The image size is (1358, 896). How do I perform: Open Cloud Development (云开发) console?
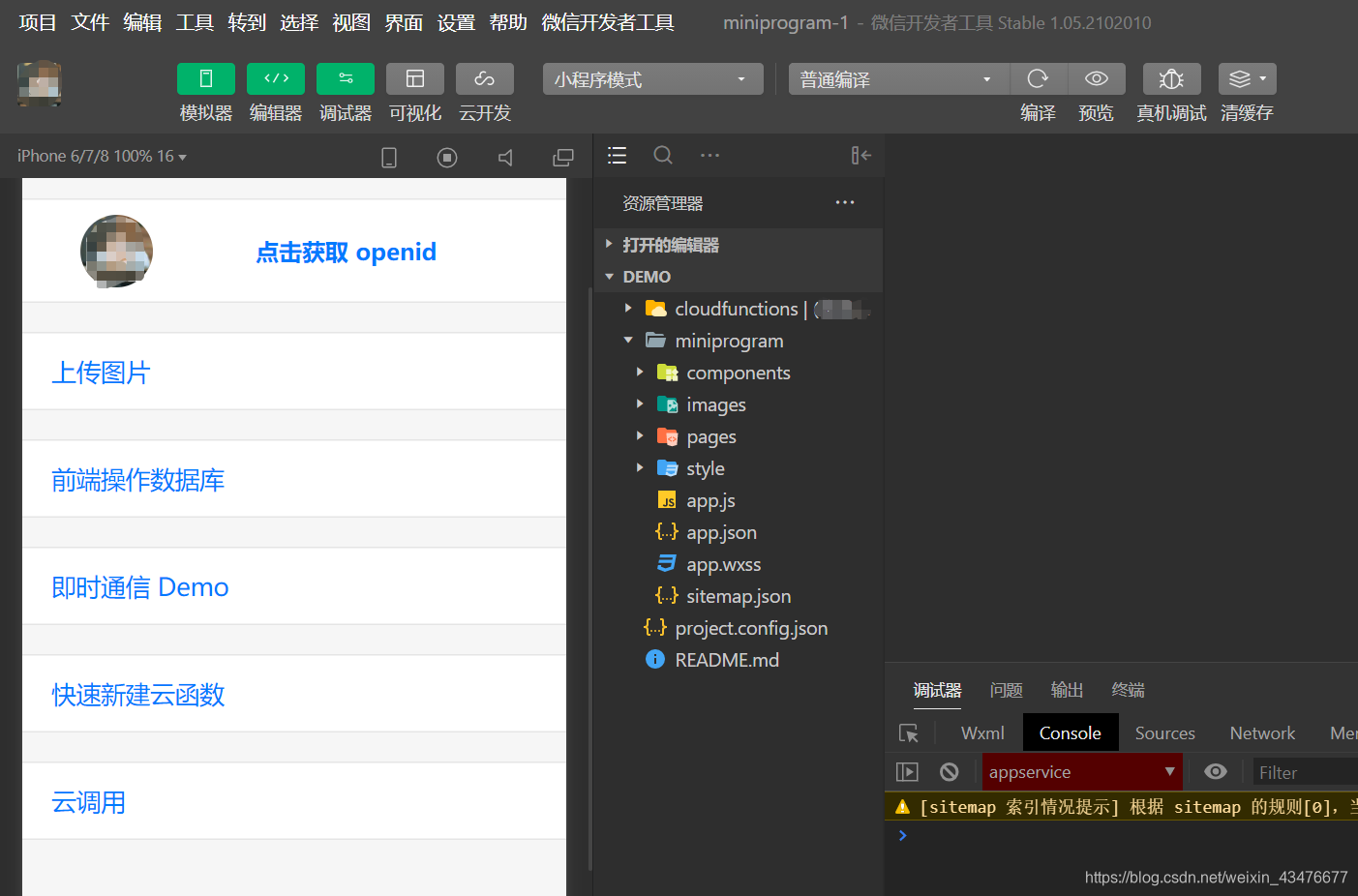point(485,78)
